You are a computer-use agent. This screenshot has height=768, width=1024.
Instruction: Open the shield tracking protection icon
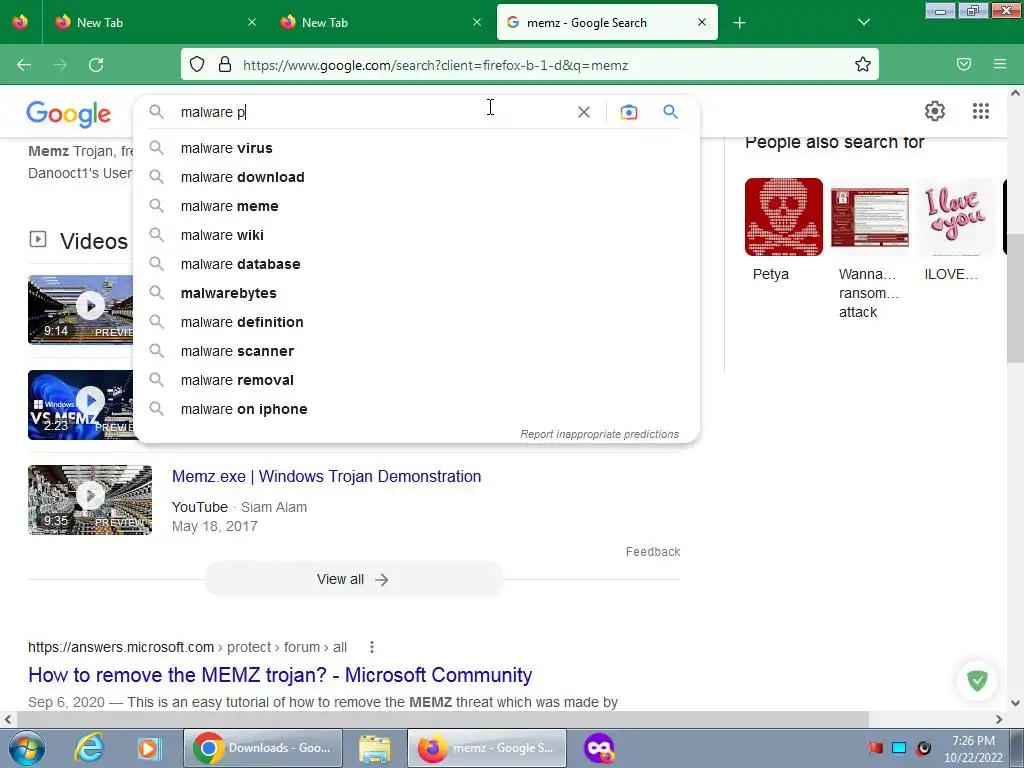pyautogui.click(x=197, y=65)
